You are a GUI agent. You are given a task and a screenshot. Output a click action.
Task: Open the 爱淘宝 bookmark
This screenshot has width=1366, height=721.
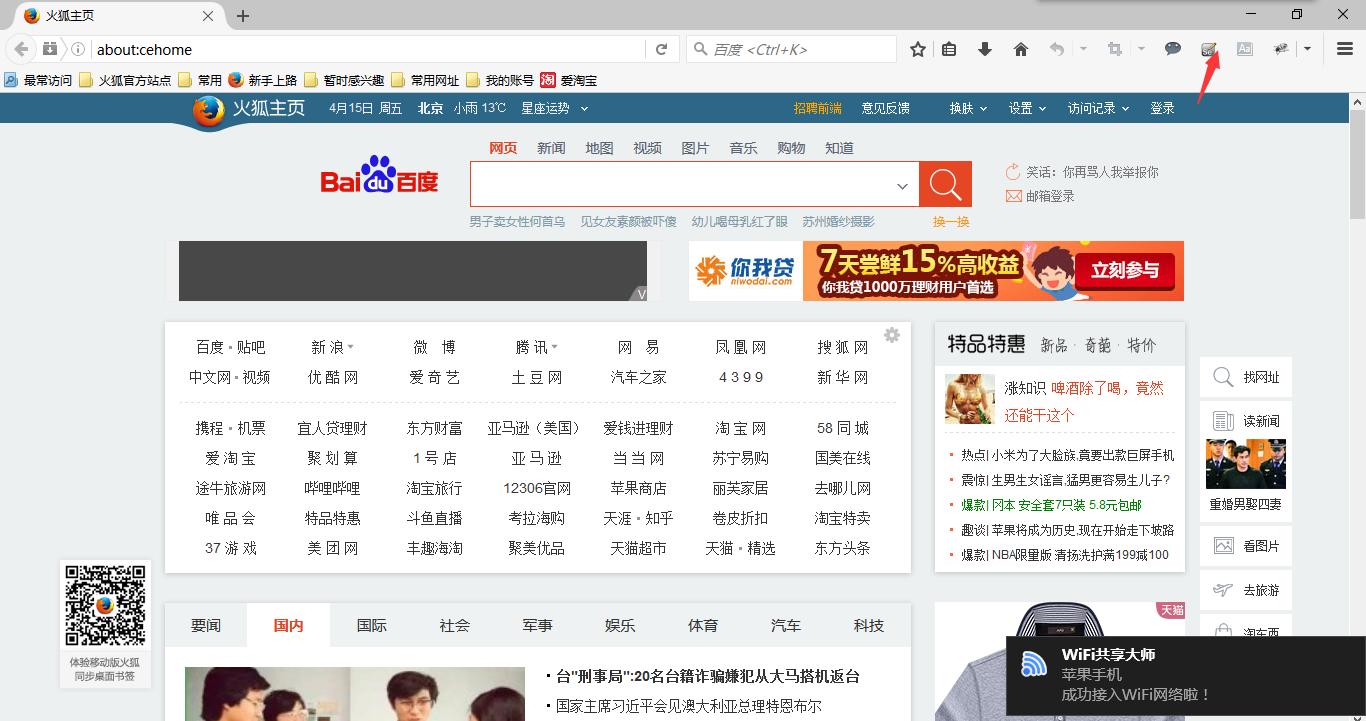click(x=568, y=80)
